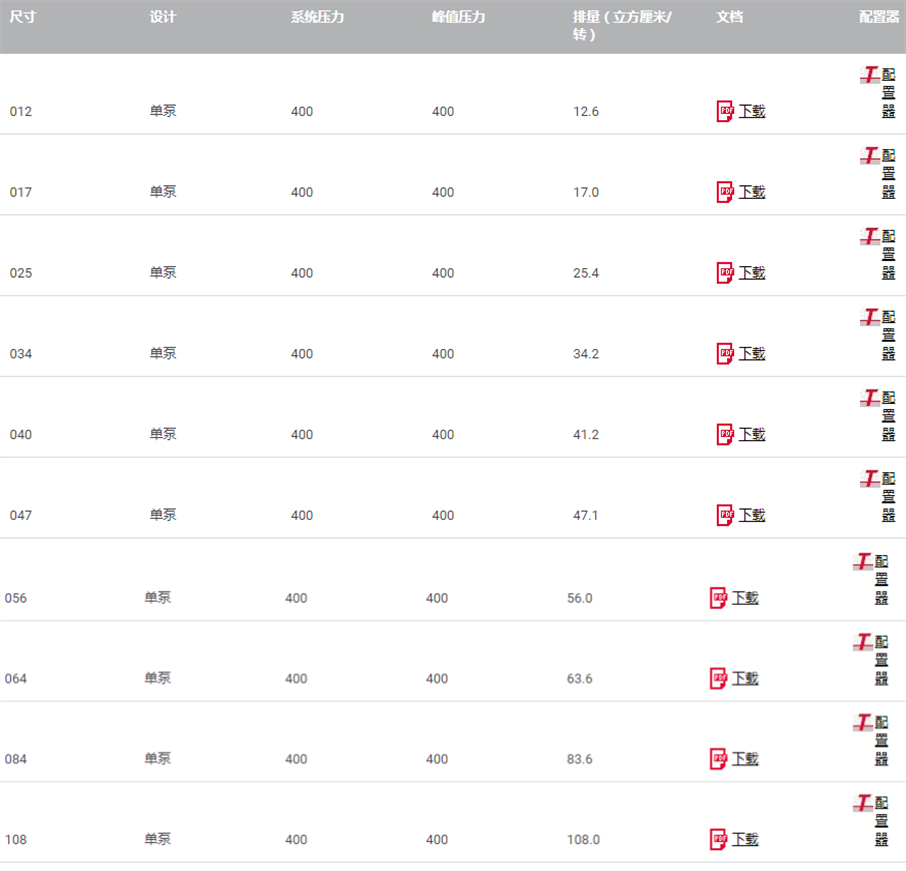This screenshot has height=871, width=906.
Task: Click the PDF icon for size 025
Action: 725,273
